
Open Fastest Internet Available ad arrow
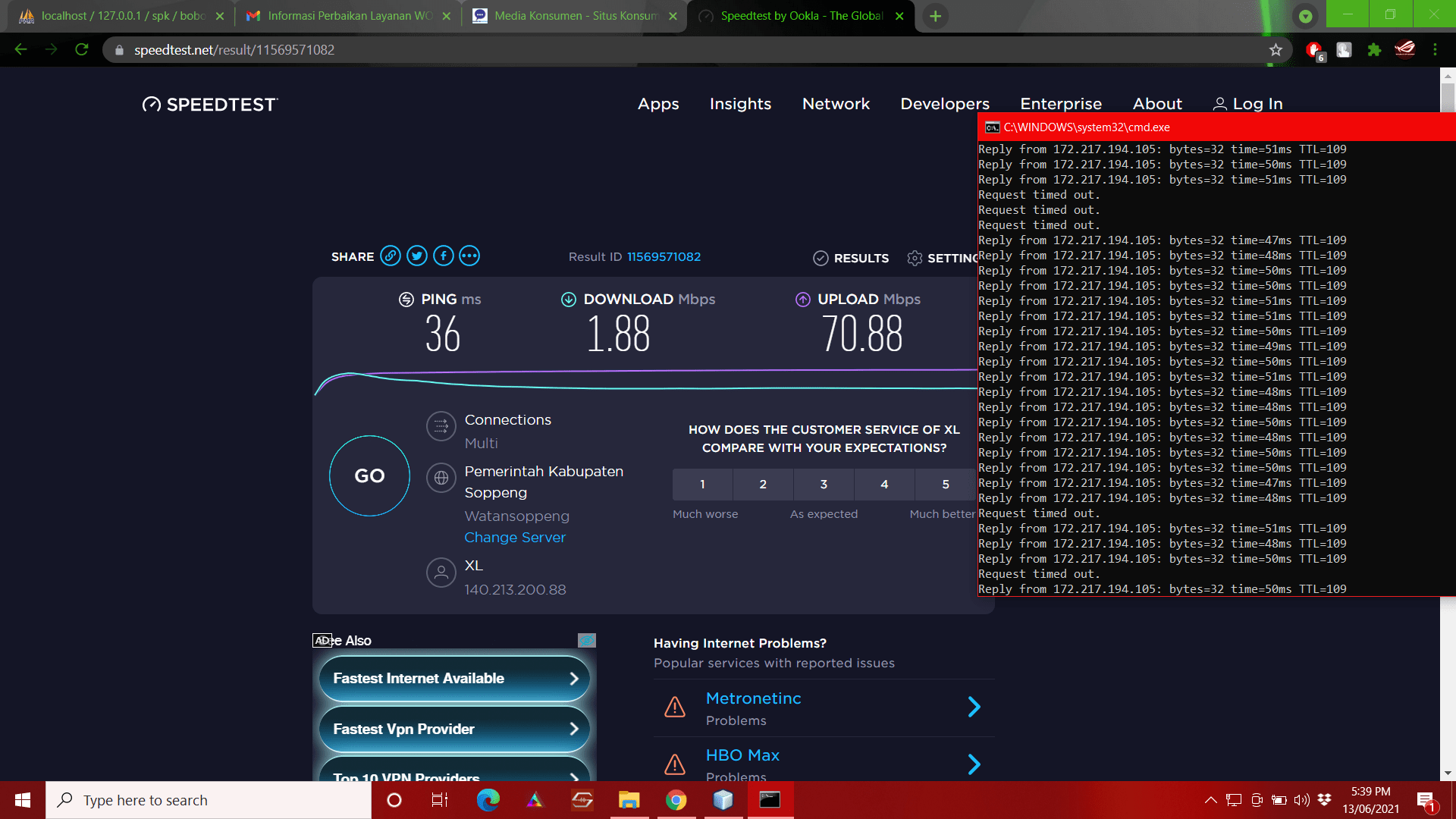click(x=574, y=679)
